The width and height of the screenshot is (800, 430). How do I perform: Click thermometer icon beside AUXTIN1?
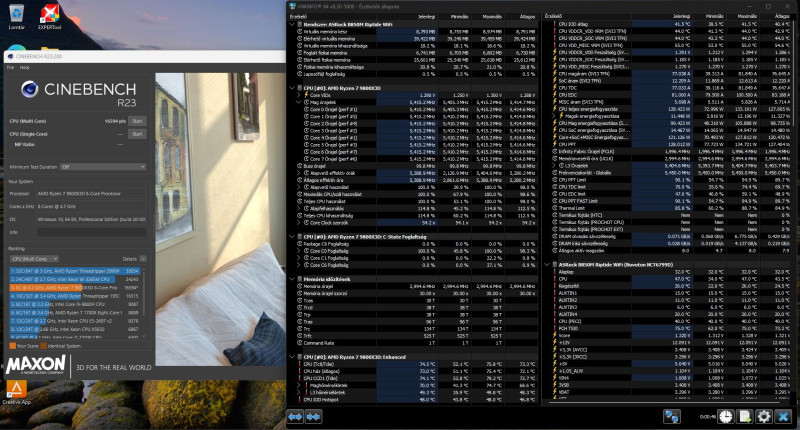tap(555, 293)
